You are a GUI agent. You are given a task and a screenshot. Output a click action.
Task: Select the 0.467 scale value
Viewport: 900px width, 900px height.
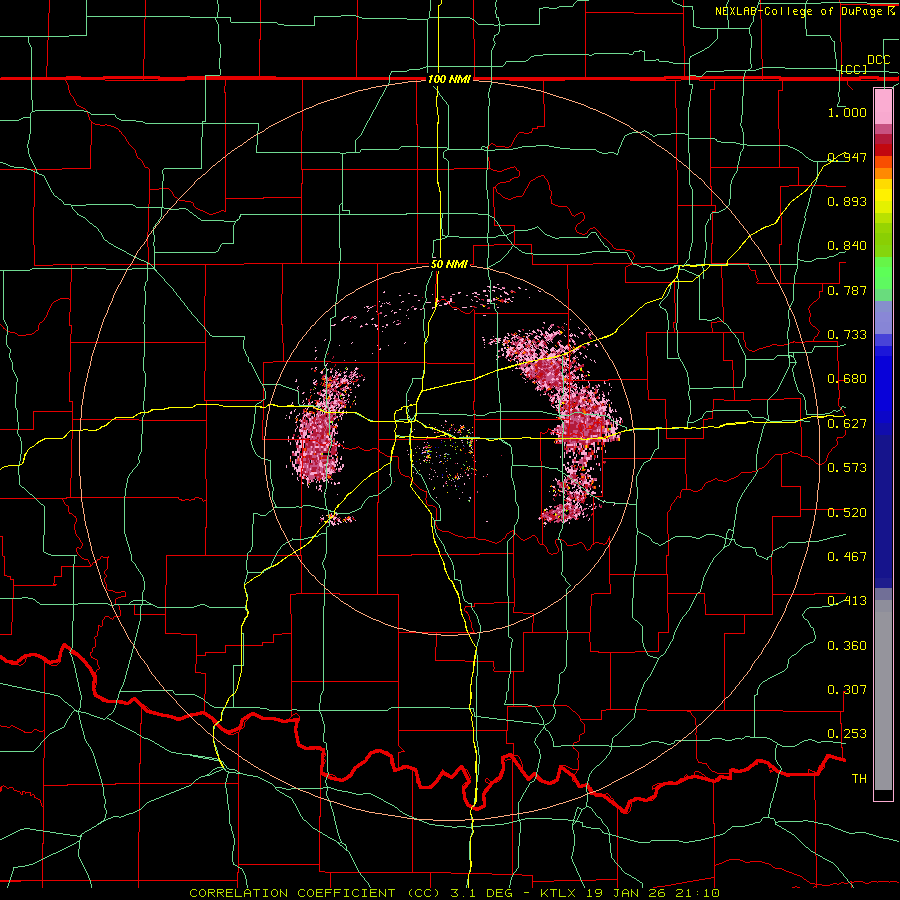(x=847, y=557)
